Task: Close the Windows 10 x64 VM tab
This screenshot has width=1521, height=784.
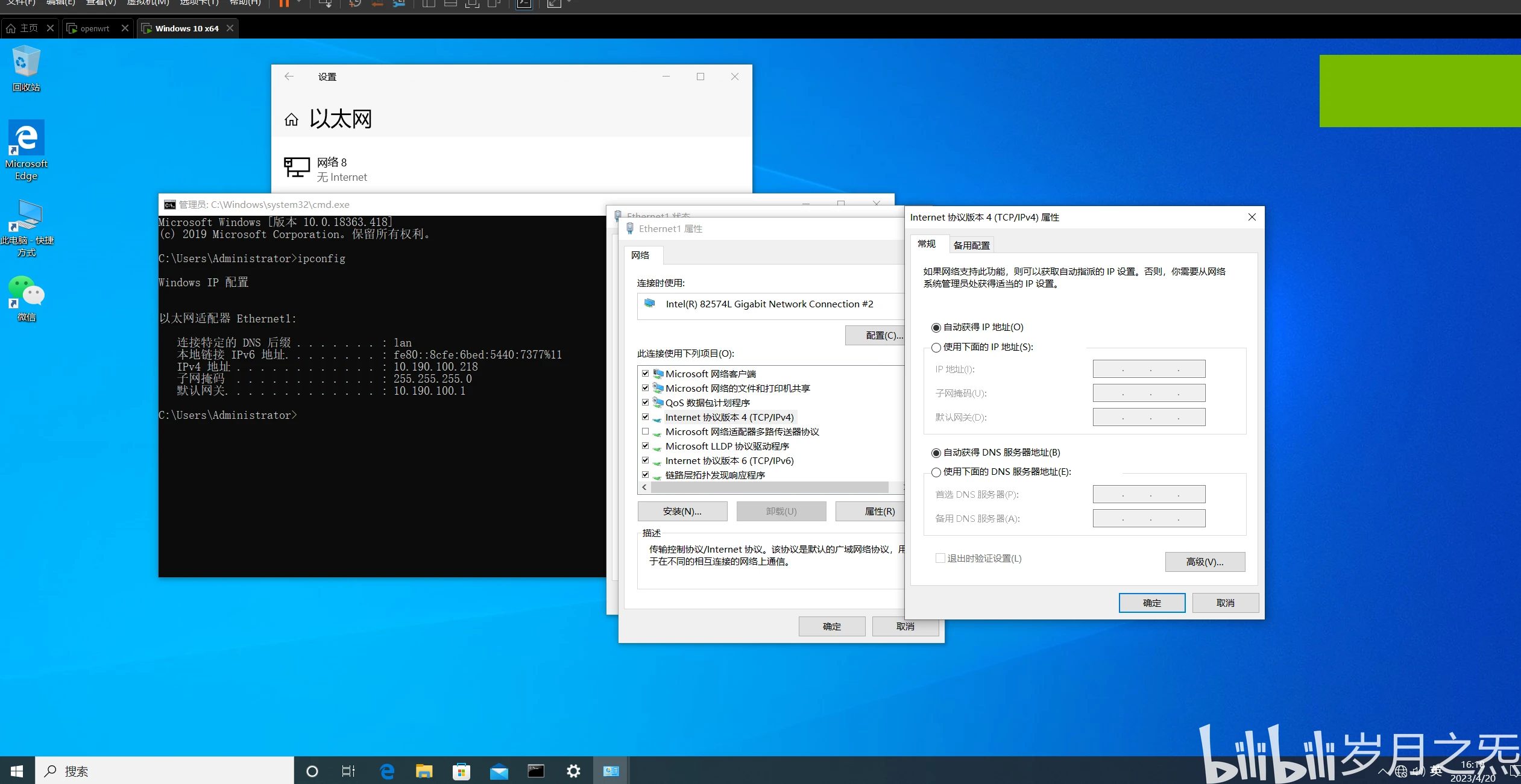Action: tap(230, 28)
